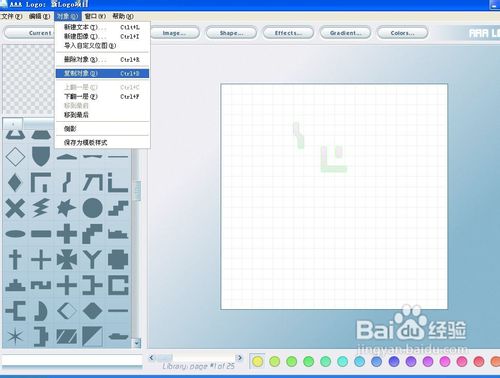This screenshot has width=500, height=378.
Task: Open the 编辑 menu
Action: pyautogui.click(x=39, y=16)
